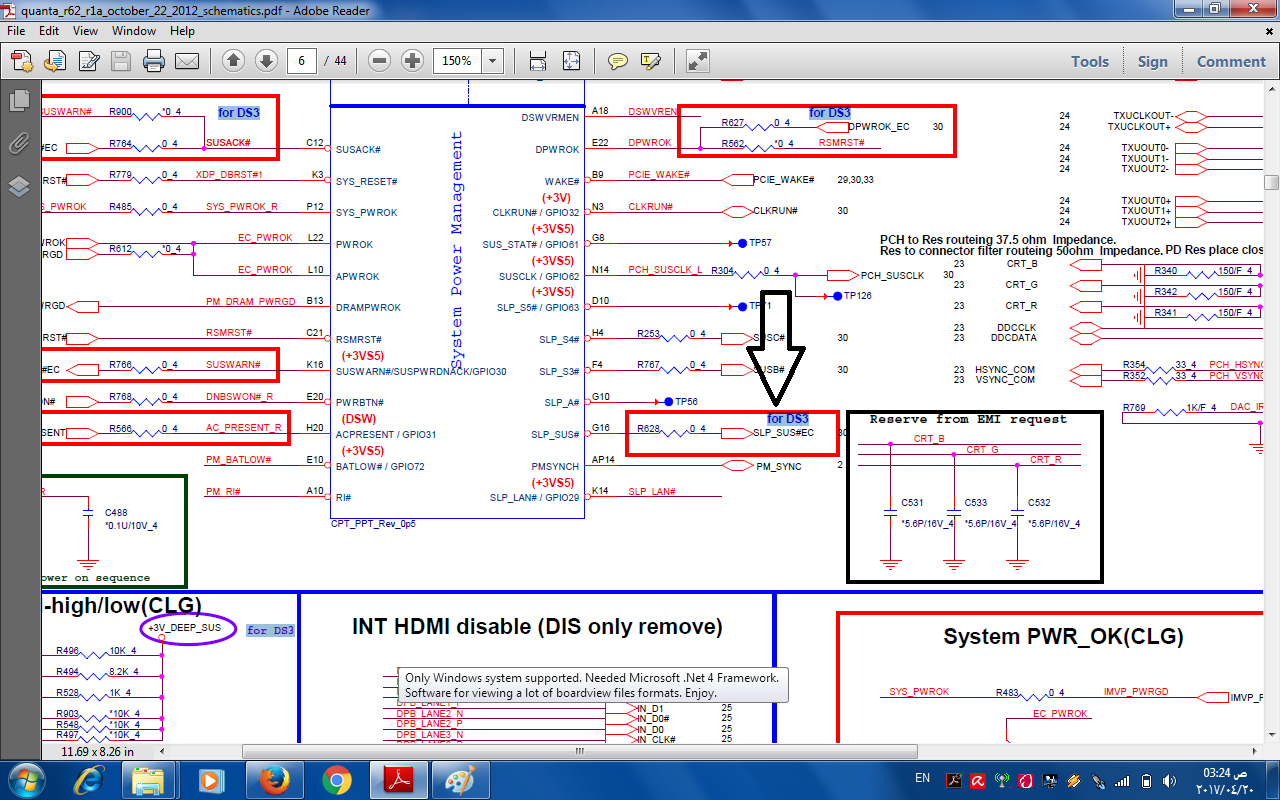Click the Send by email envelope icon
This screenshot has height=800, width=1280.
[186, 61]
